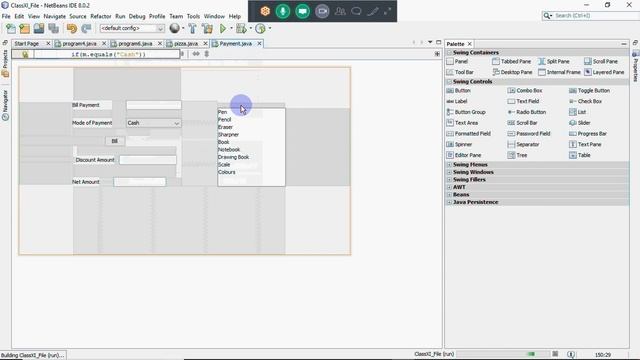The width and height of the screenshot is (640, 360).
Task: Click the New File toolbar icon
Action: pos(11,29)
